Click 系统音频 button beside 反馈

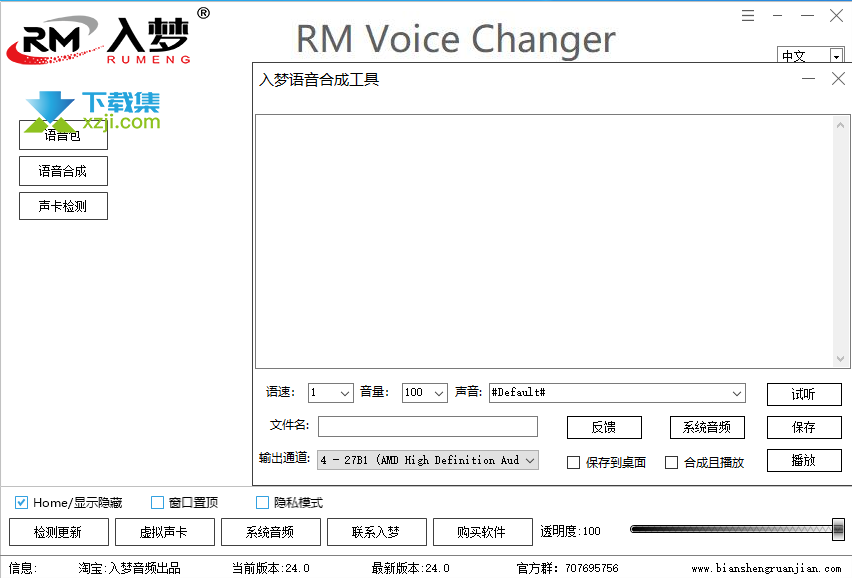[707, 427]
